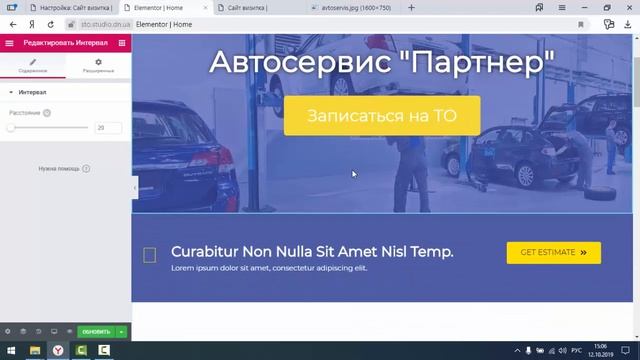Switch the РУС input language
The height and width of the screenshot is (360, 640).
coord(576,351)
